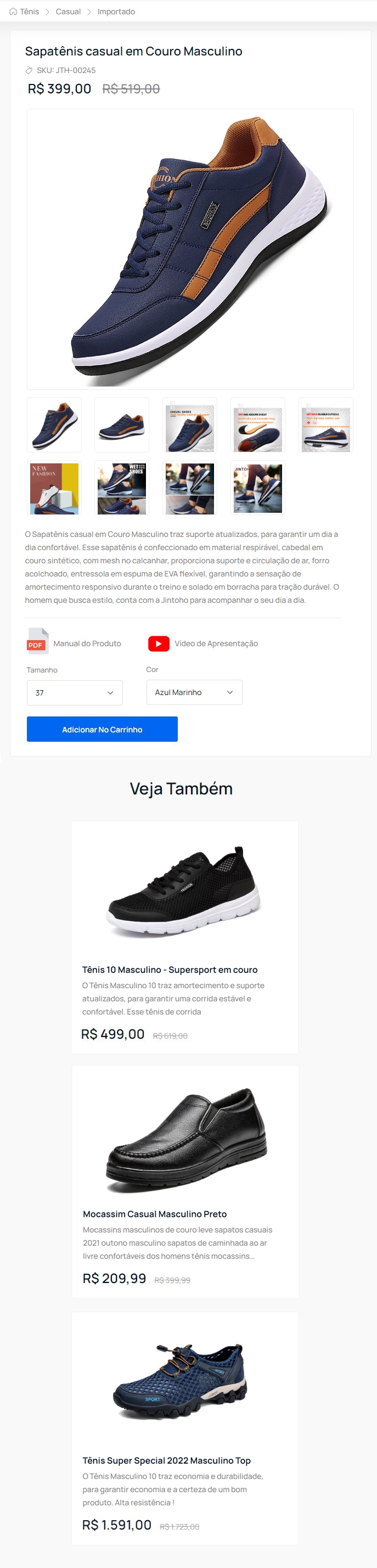Open the Casual breadcrumb link
Screen dimensions: 377x1568
pos(68,12)
